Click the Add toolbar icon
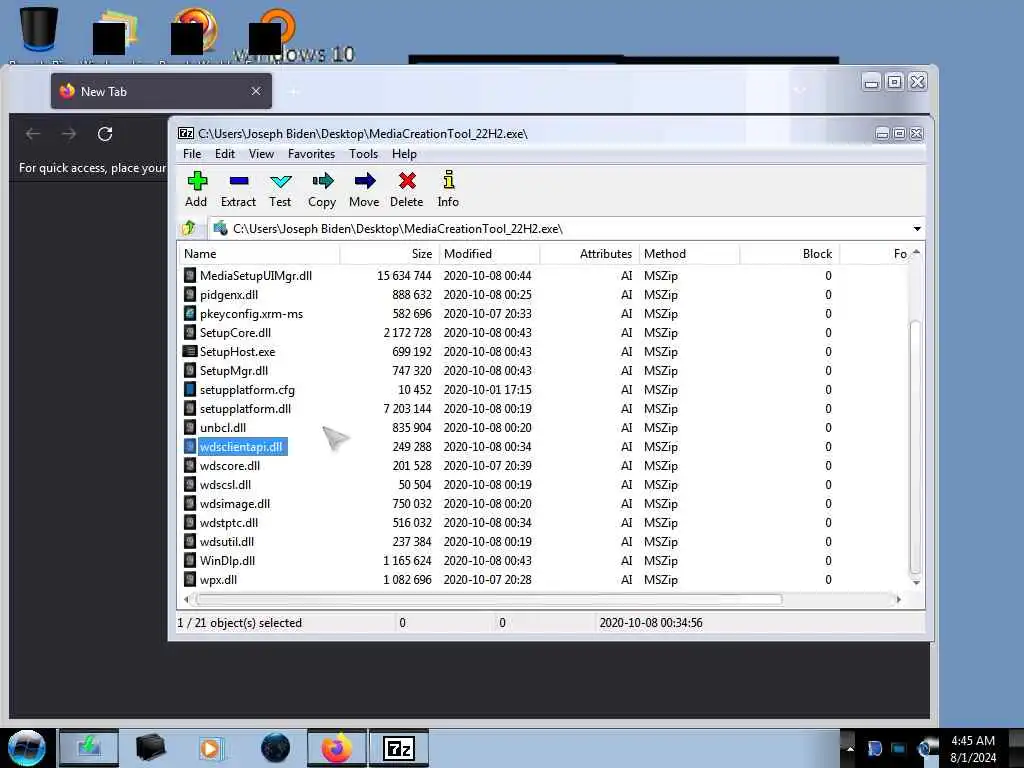Image resolution: width=1024 pixels, height=768 pixels. pyautogui.click(x=197, y=181)
